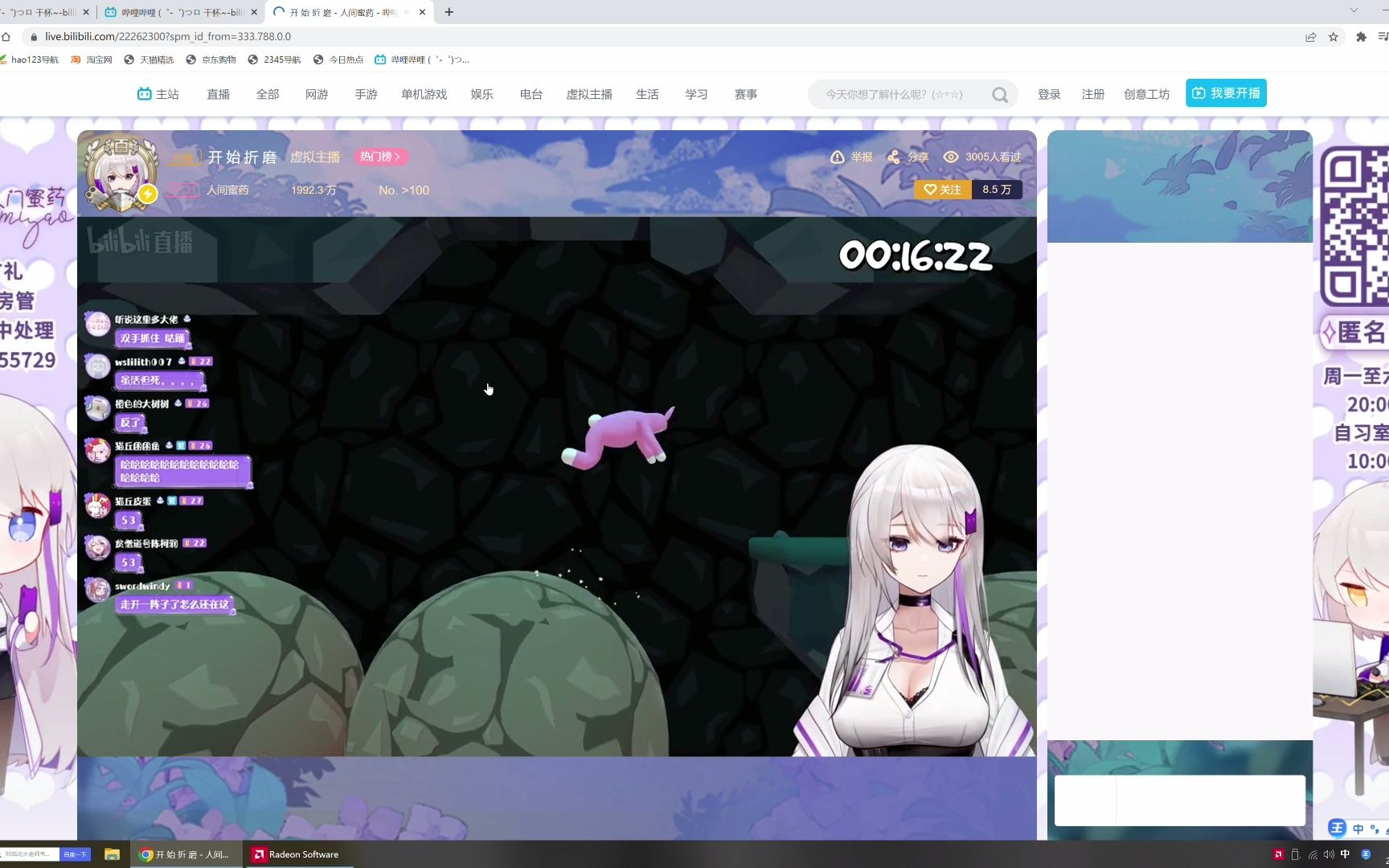Open the 娱乐 category

482,94
